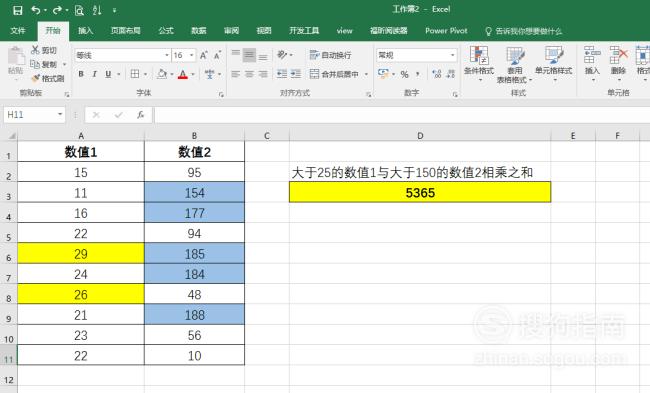Center cell text horizontally
650x393 pixels.
point(249,74)
